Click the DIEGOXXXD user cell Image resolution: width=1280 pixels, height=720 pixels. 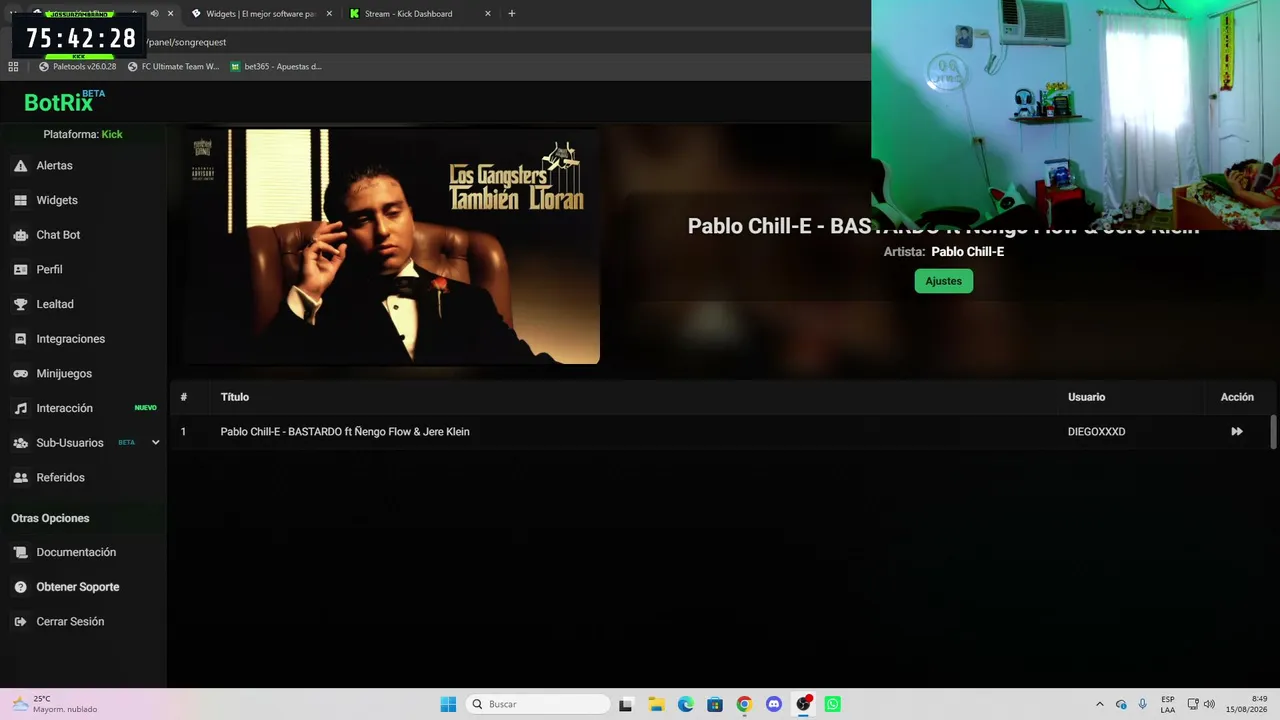tap(1096, 432)
